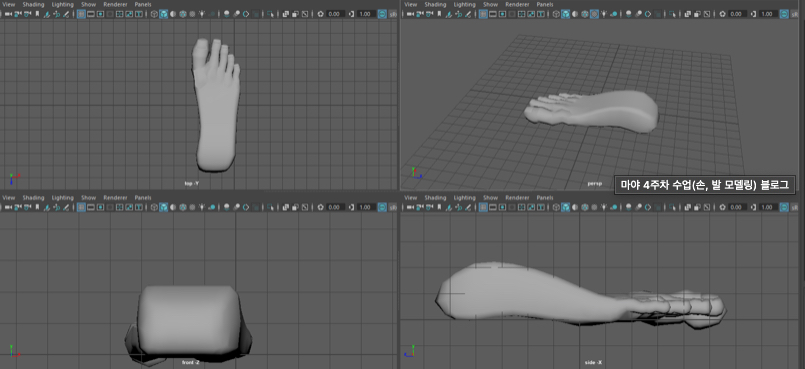Click Bookmarks icon in side panel
This screenshot has height=369, width=805.
pos(439,207)
